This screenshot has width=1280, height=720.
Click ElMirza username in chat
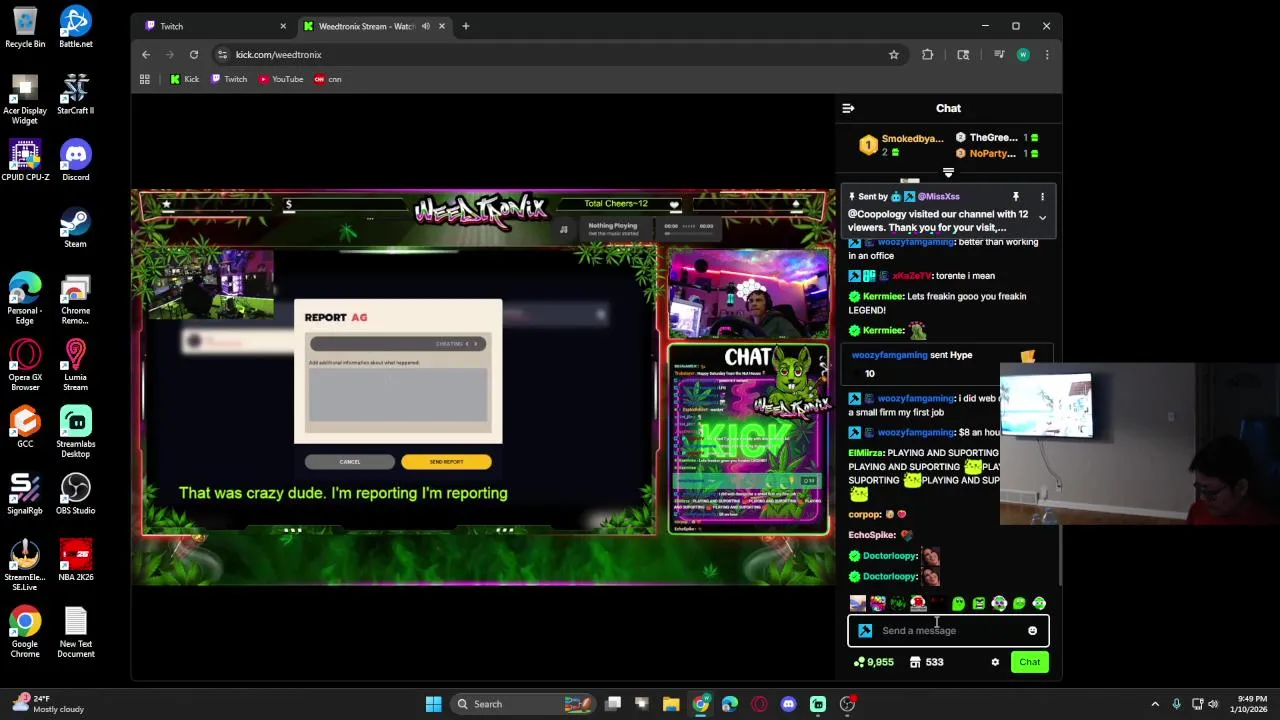[865, 453]
